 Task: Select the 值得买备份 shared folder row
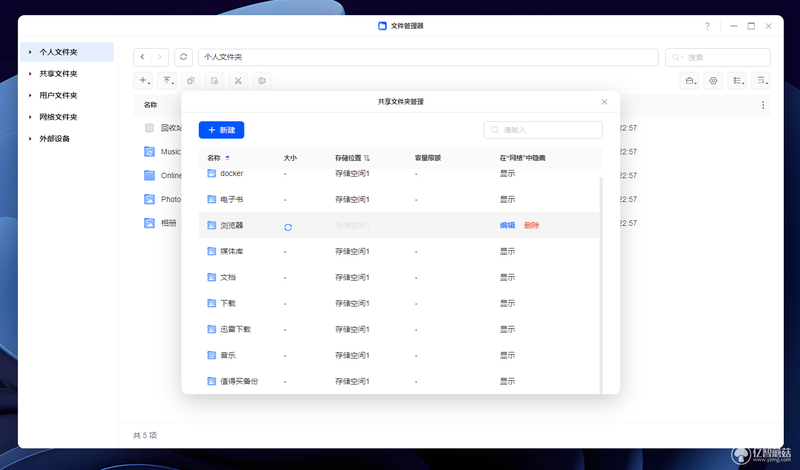point(398,381)
